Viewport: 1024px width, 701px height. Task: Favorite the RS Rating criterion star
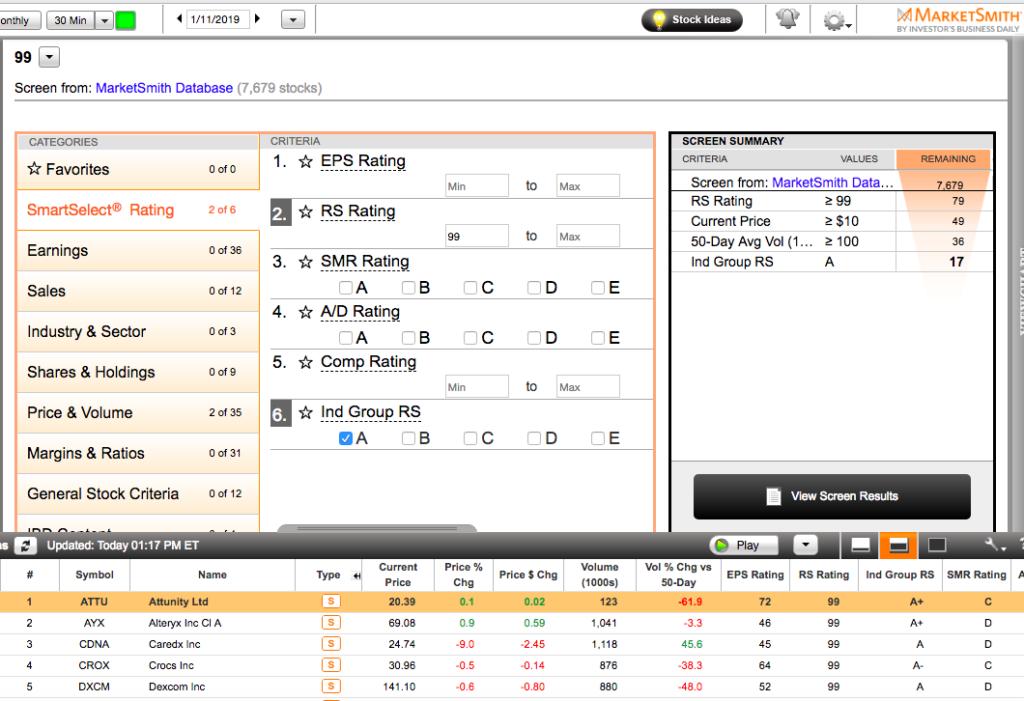(x=306, y=212)
